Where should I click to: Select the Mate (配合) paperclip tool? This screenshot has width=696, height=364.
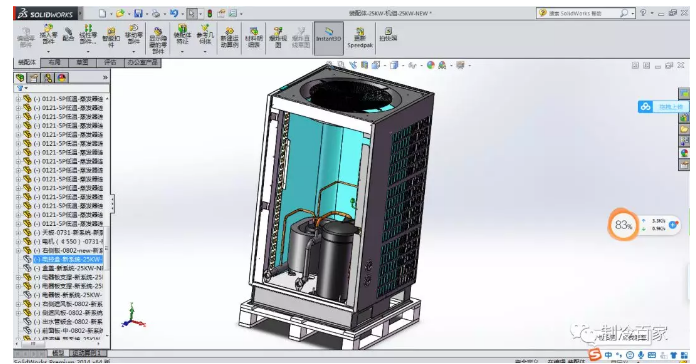point(68,34)
